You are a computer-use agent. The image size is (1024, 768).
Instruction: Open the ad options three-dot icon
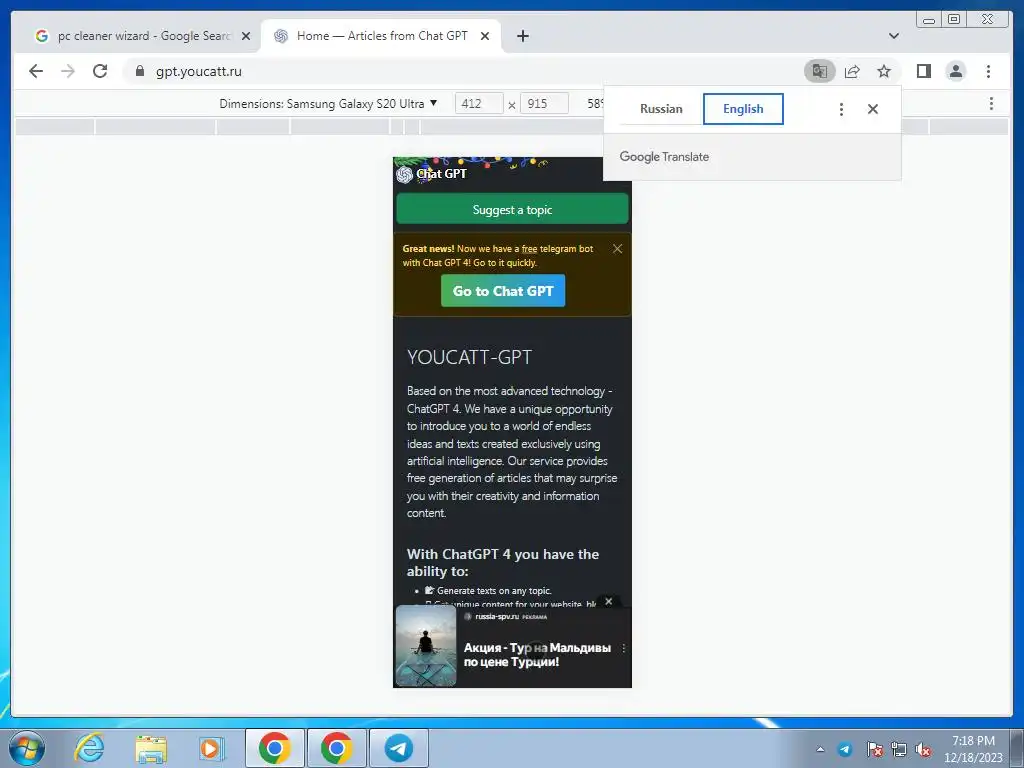coord(624,648)
